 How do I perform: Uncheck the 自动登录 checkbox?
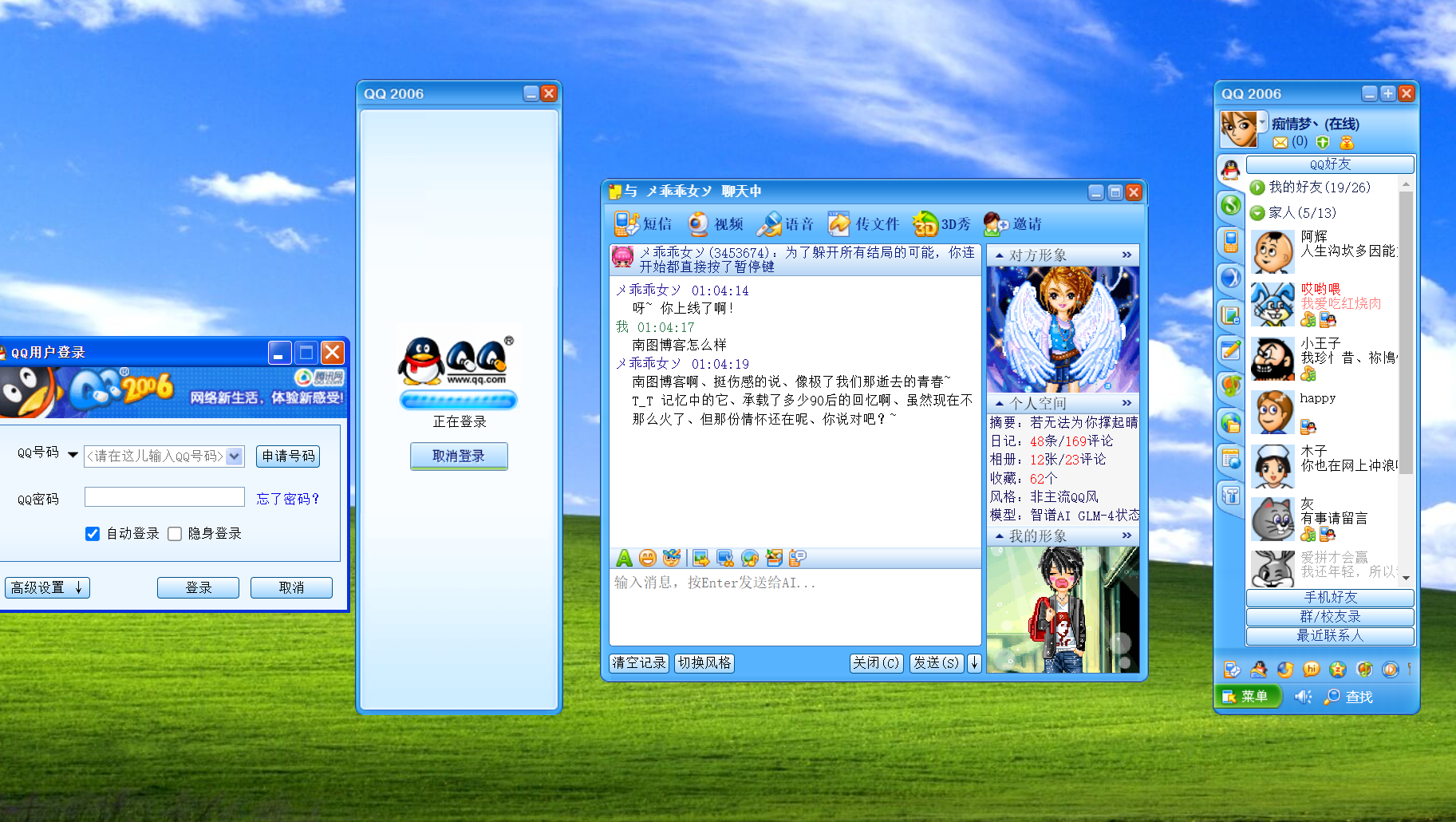click(93, 534)
